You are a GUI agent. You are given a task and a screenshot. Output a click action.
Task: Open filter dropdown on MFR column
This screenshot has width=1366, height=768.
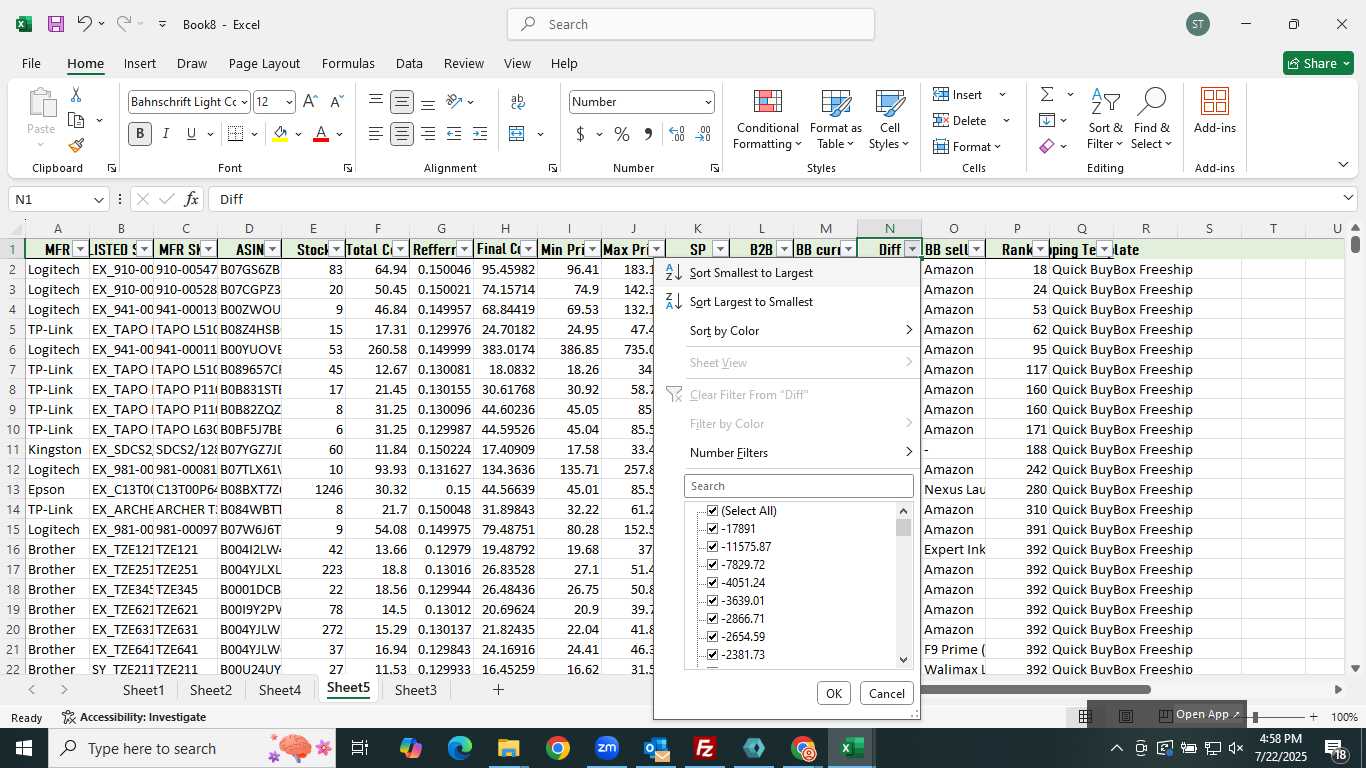(80, 249)
